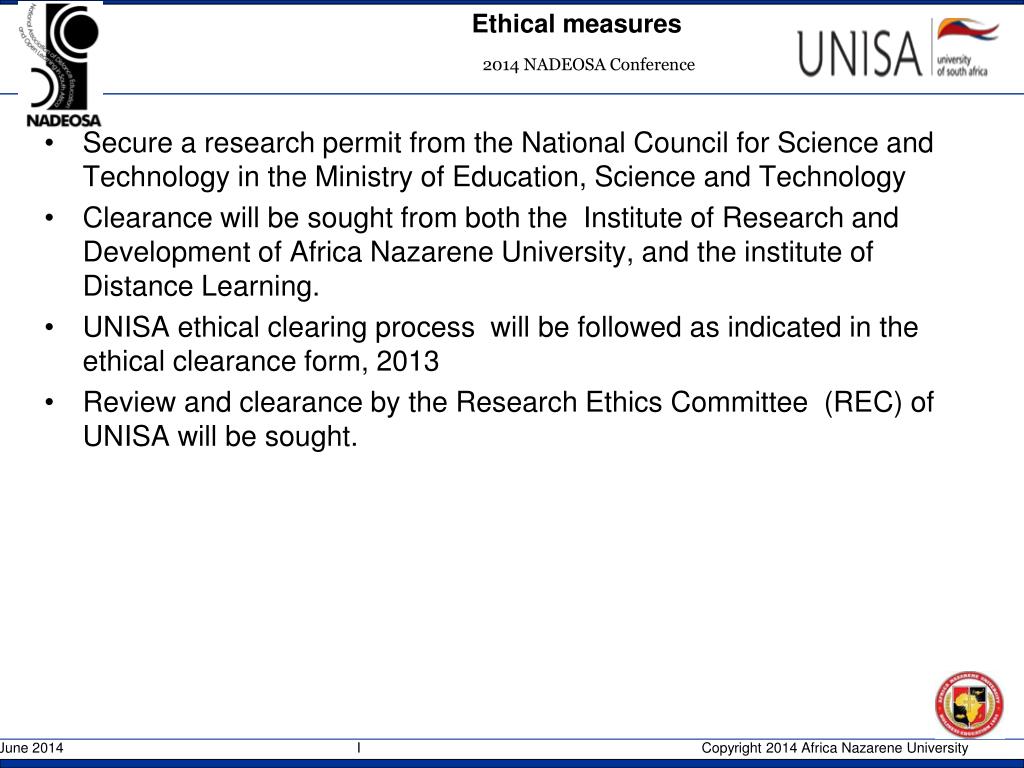Click the 'university of south africa' tagline
Screen dimensions: 1024x768
tap(962, 65)
